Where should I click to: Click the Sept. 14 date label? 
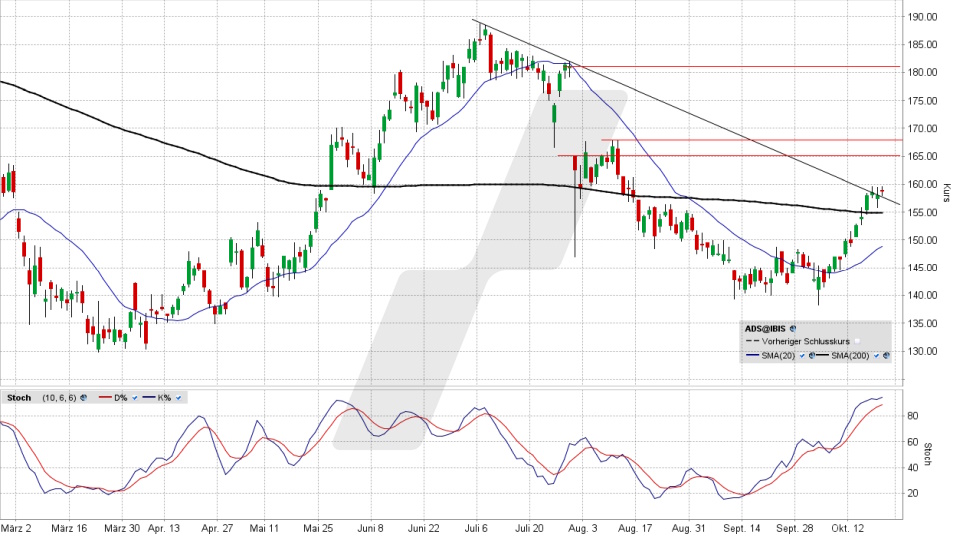click(x=742, y=528)
